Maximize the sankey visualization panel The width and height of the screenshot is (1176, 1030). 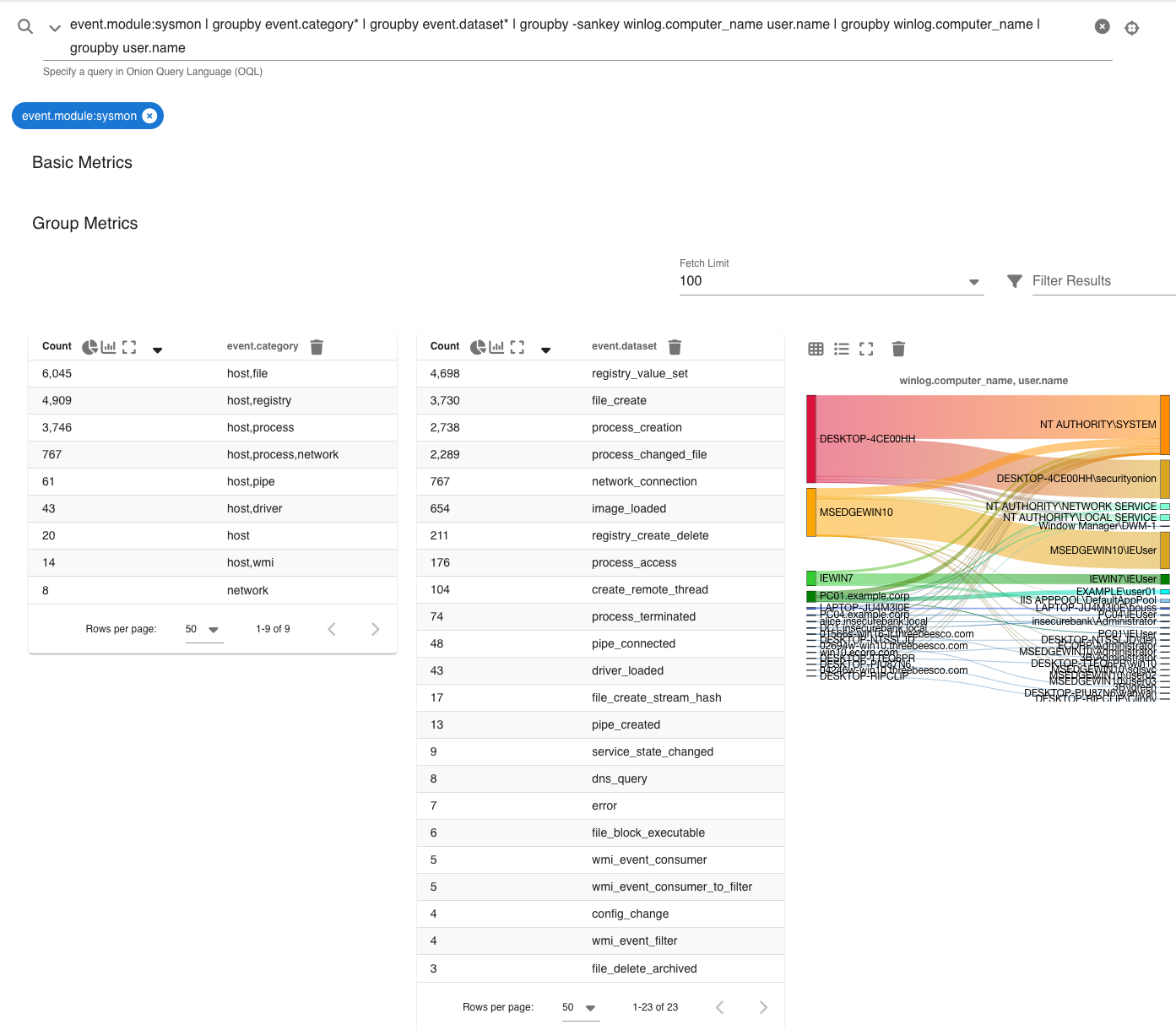(x=866, y=349)
